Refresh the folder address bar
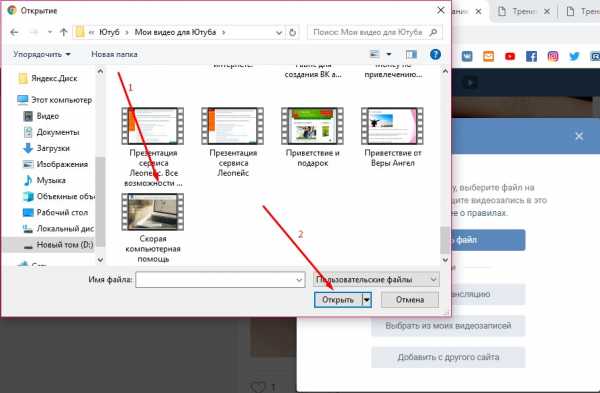Screen dimensions: 600x393 pyautogui.click(x=293, y=33)
